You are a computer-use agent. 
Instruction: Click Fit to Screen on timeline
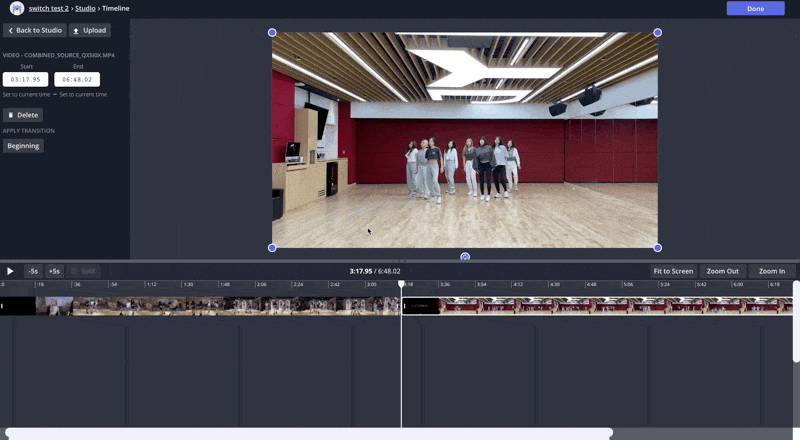click(x=673, y=271)
